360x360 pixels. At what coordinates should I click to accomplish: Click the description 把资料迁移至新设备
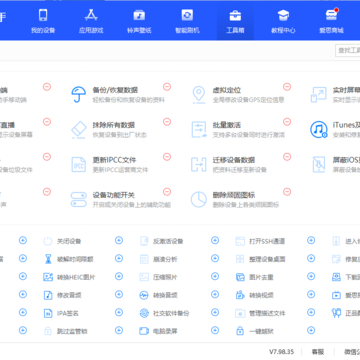pyautogui.click(x=240, y=170)
